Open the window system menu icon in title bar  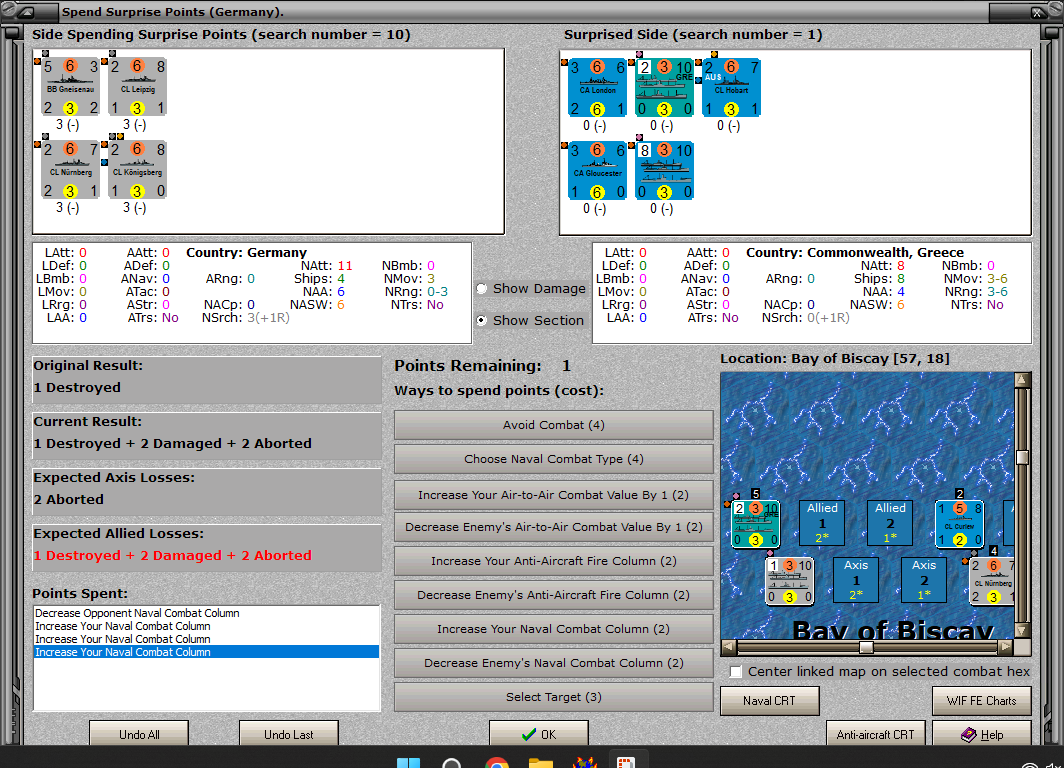pos(27,12)
